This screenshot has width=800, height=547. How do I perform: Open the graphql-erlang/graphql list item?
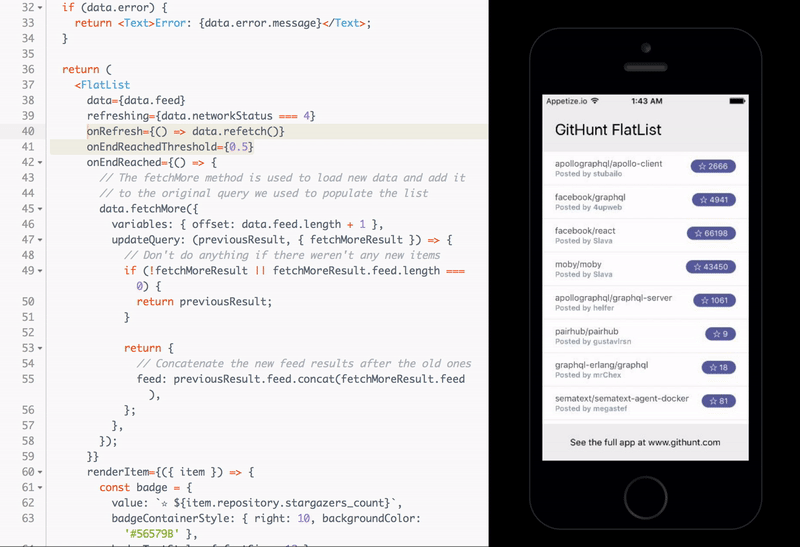click(x=645, y=369)
